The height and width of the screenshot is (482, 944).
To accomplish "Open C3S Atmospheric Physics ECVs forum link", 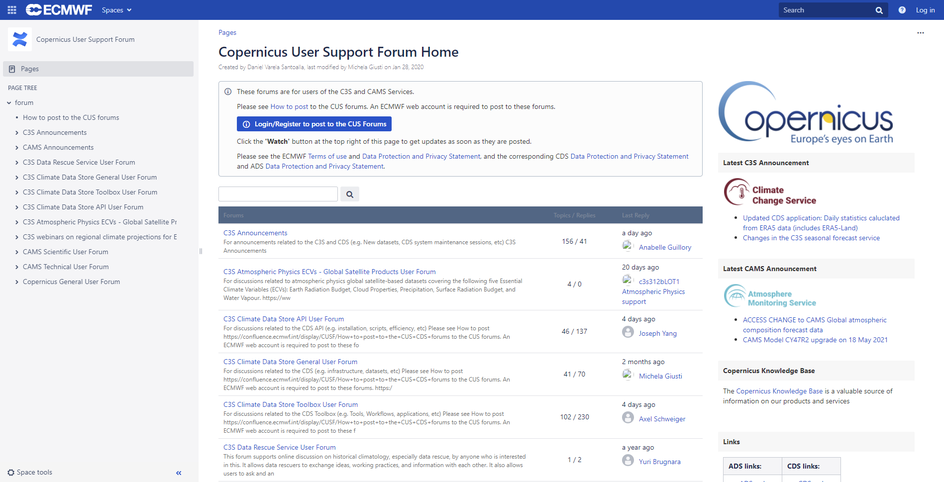I will 329,272.
